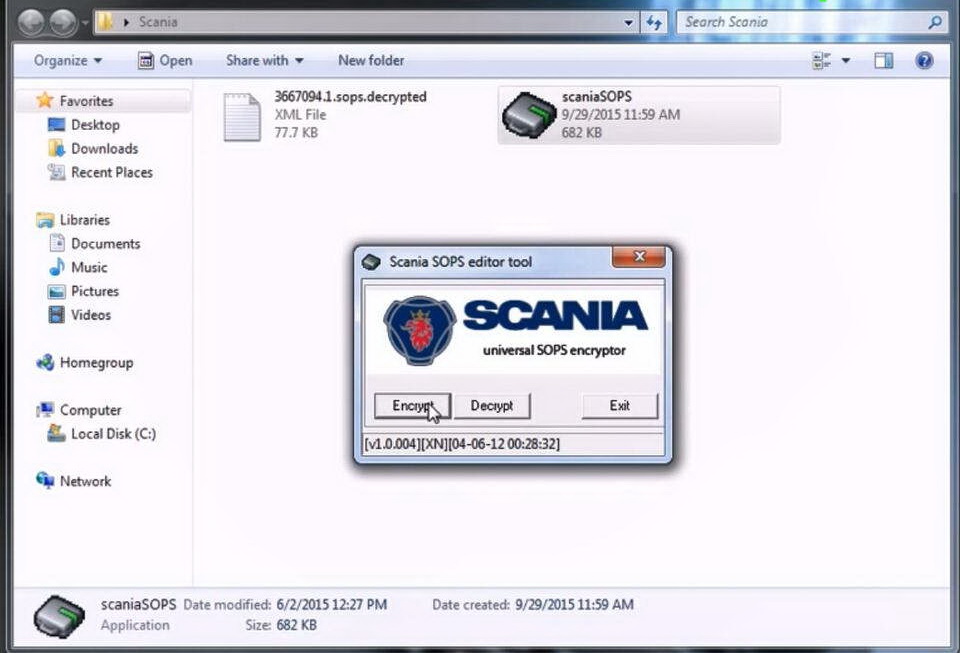Open Downloads in the navigation pane

click(x=105, y=149)
